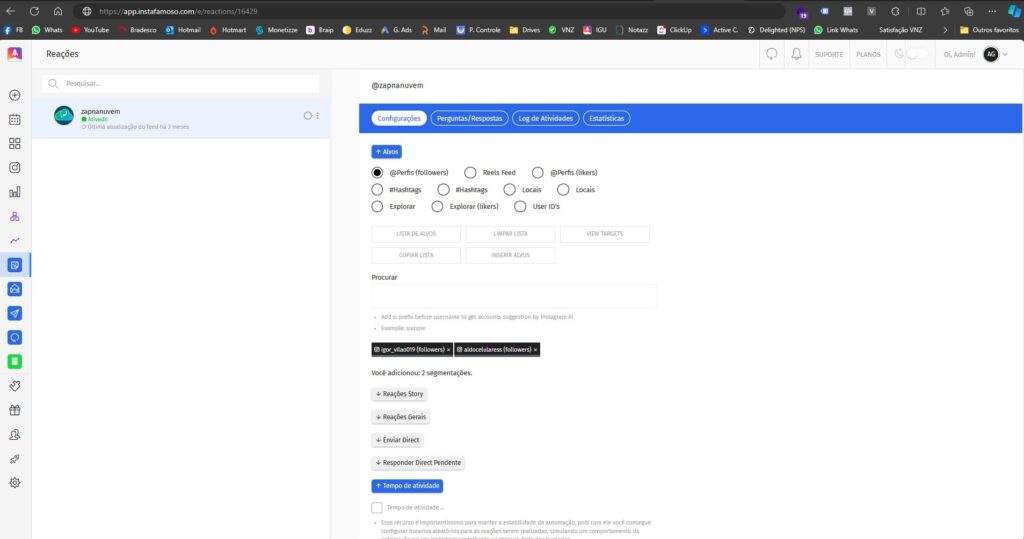The width and height of the screenshot is (1024, 539).
Task: Expand the Enviar Direct section
Action: tap(398, 440)
